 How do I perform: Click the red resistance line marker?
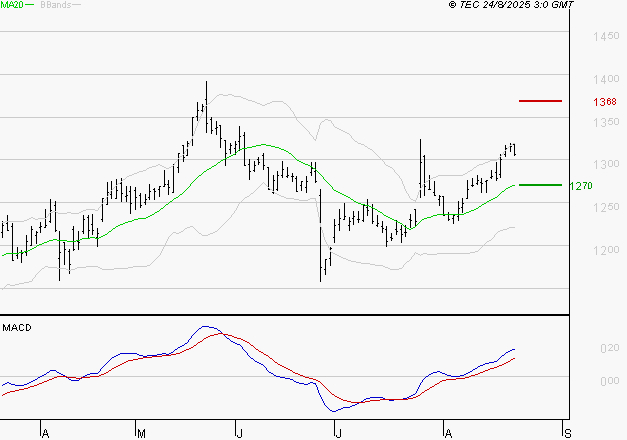pos(540,101)
